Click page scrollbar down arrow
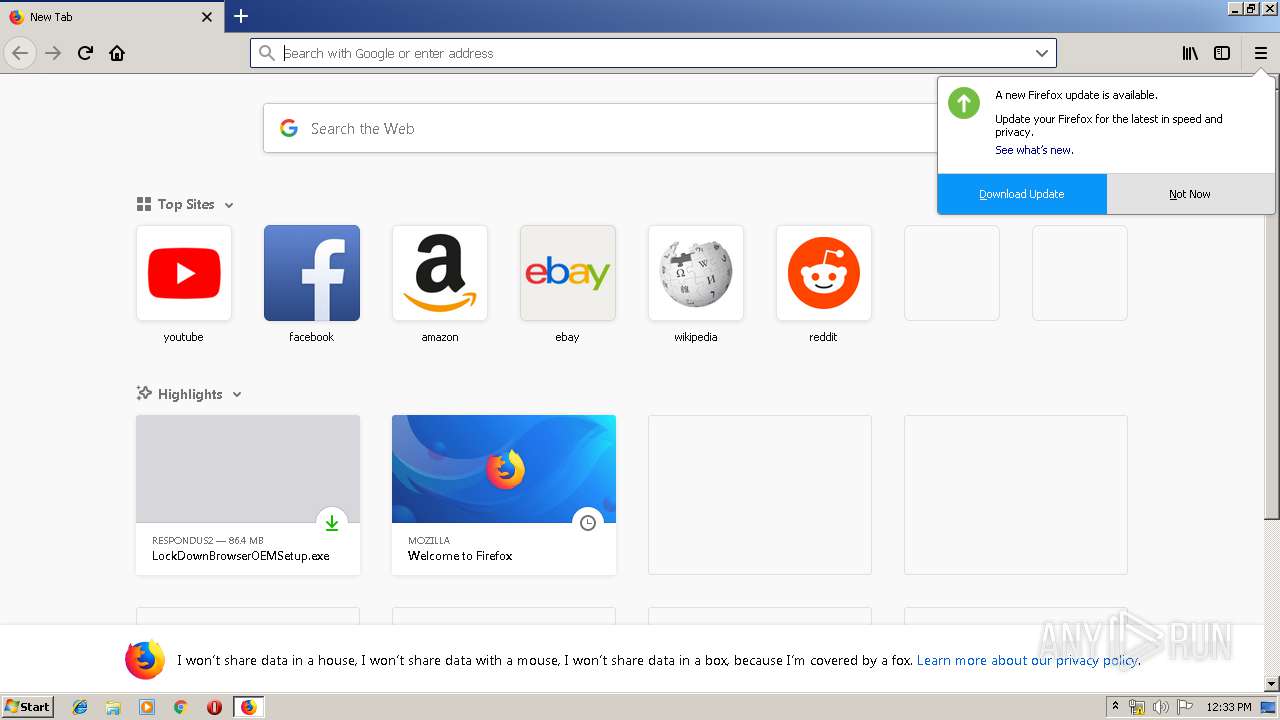 point(1272,684)
